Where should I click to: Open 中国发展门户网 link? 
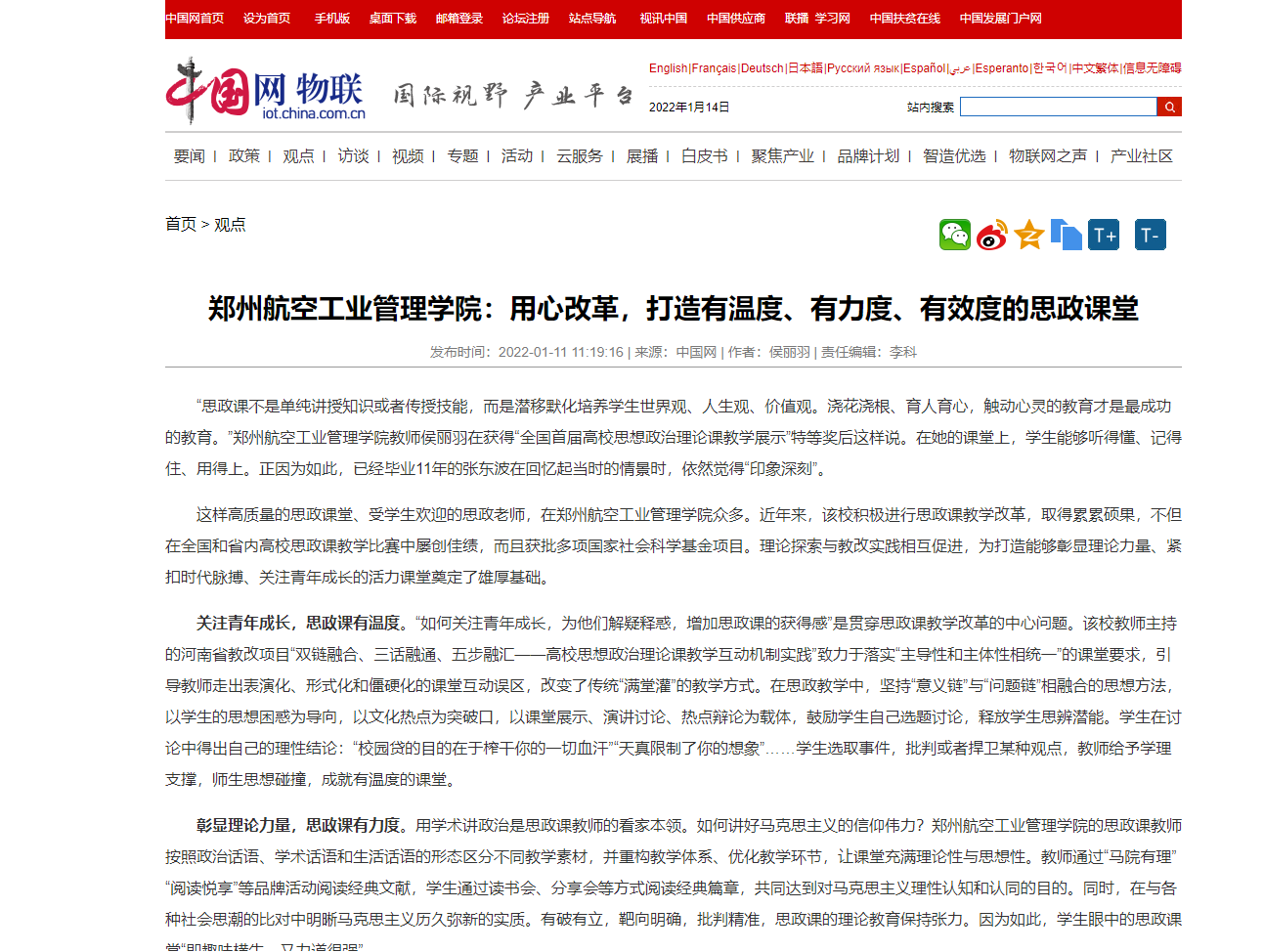1001,19
